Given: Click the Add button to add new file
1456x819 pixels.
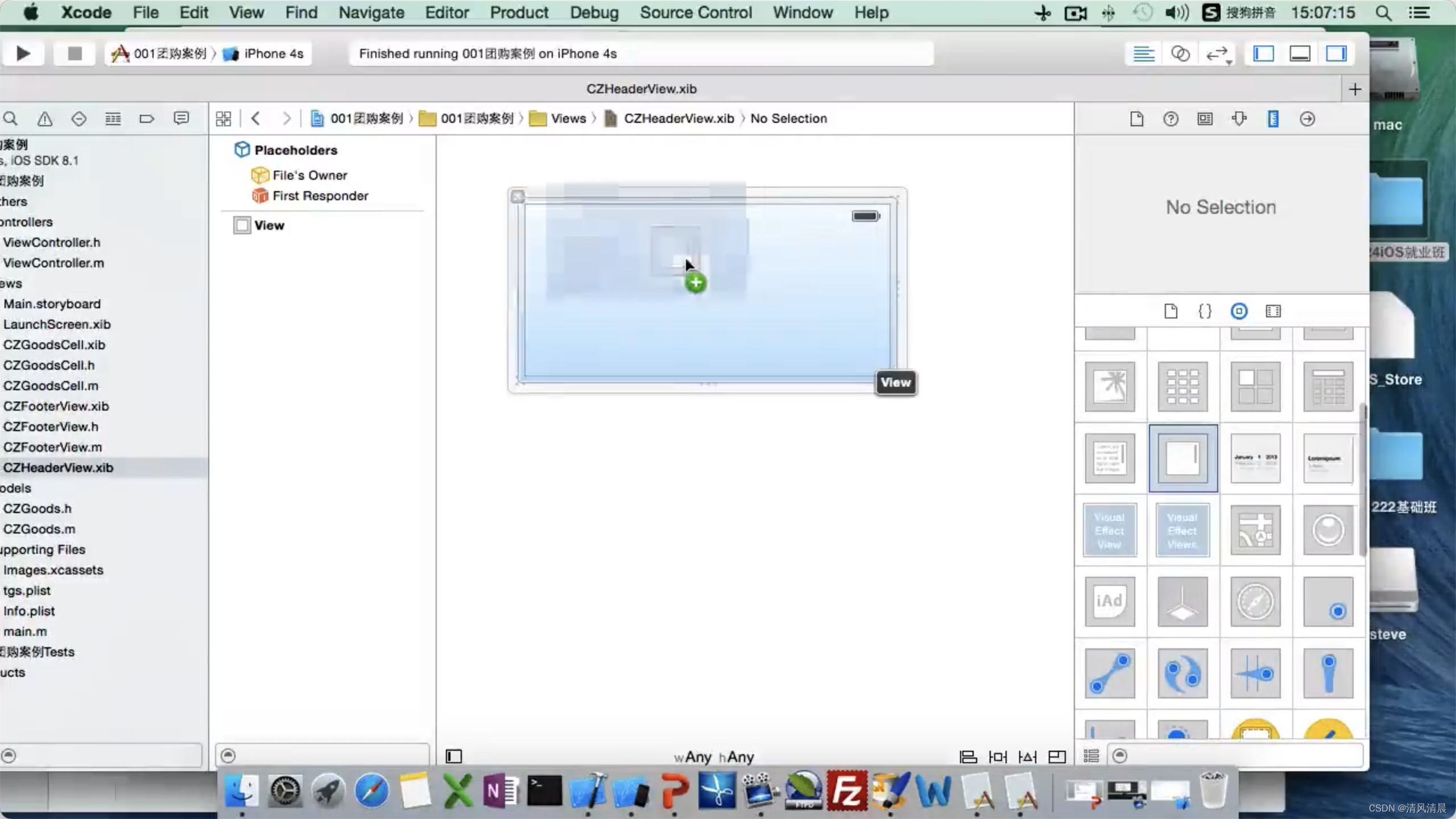Looking at the screenshot, I should click(1355, 89).
